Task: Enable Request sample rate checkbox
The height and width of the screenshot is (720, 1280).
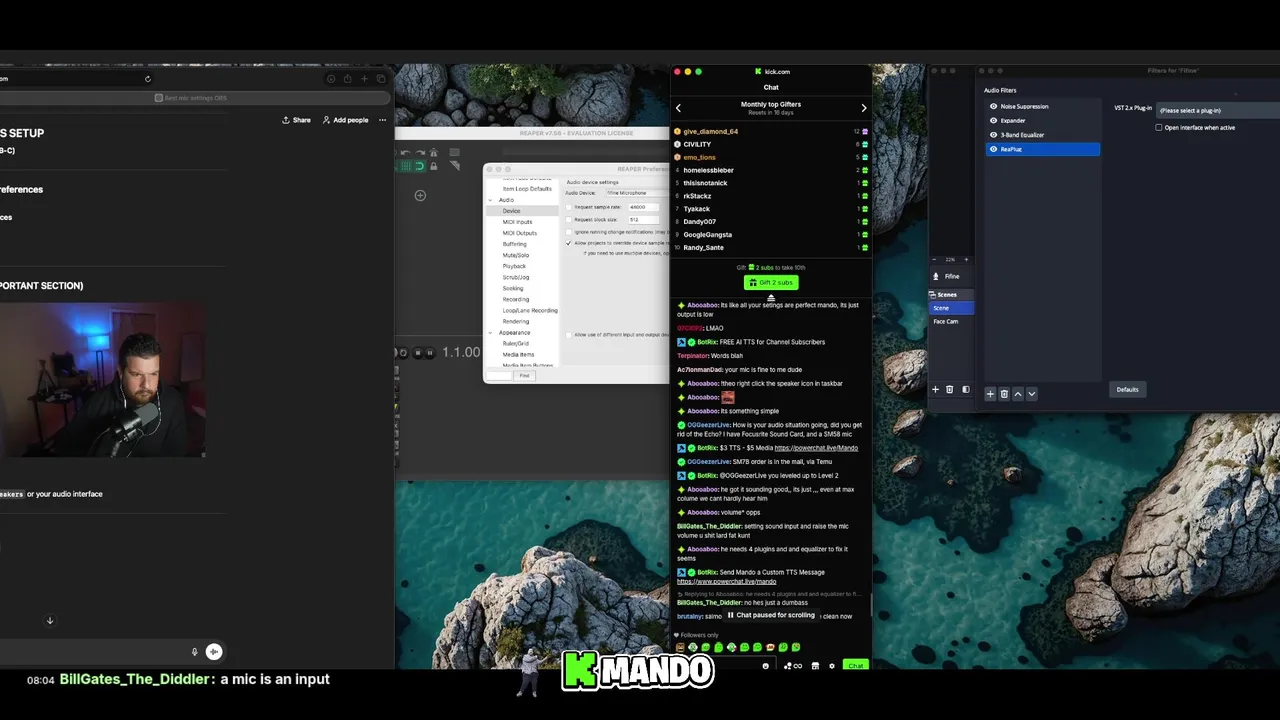Action: (x=569, y=207)
